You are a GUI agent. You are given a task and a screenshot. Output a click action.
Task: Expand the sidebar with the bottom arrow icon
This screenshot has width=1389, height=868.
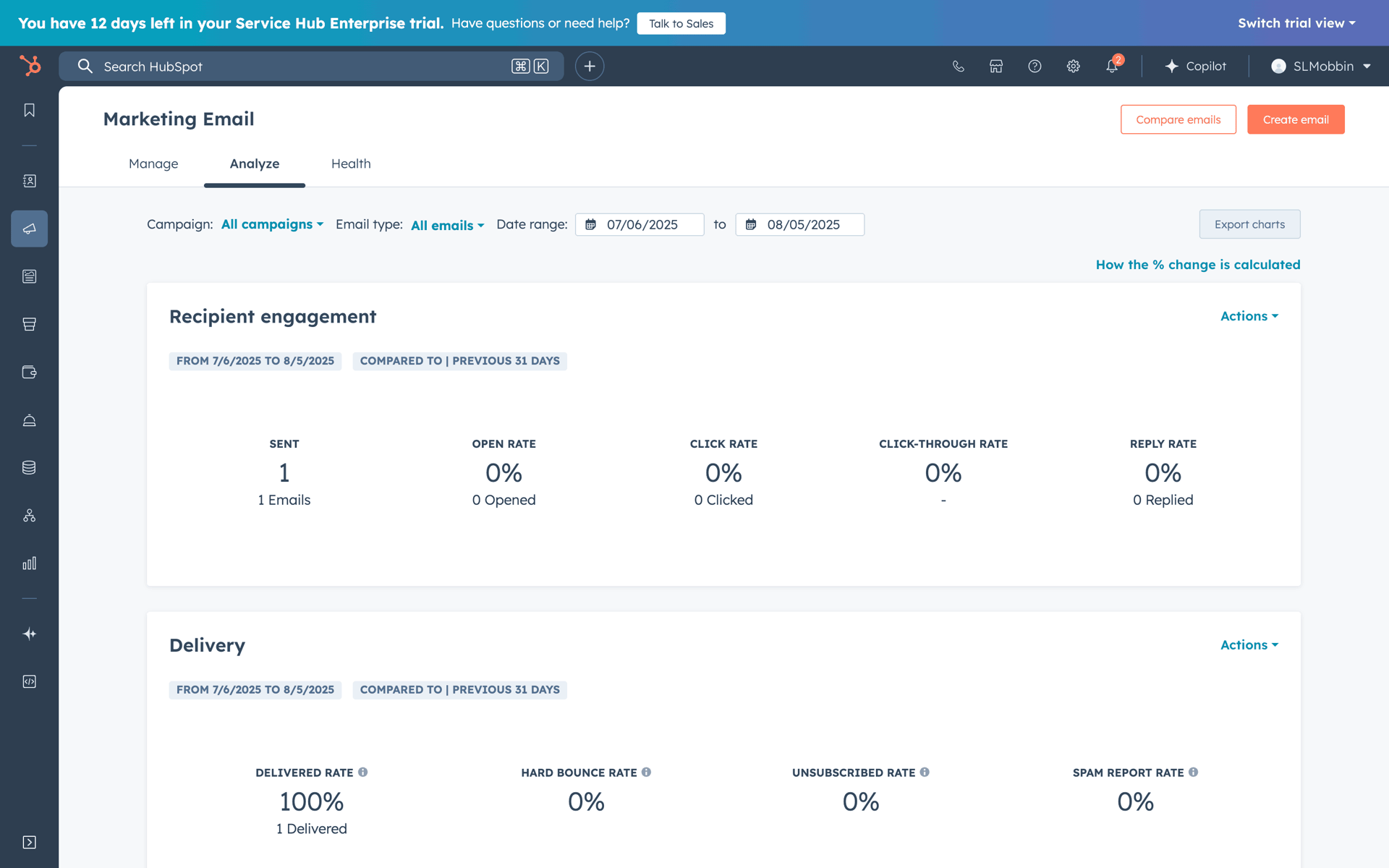coord(29,842)
